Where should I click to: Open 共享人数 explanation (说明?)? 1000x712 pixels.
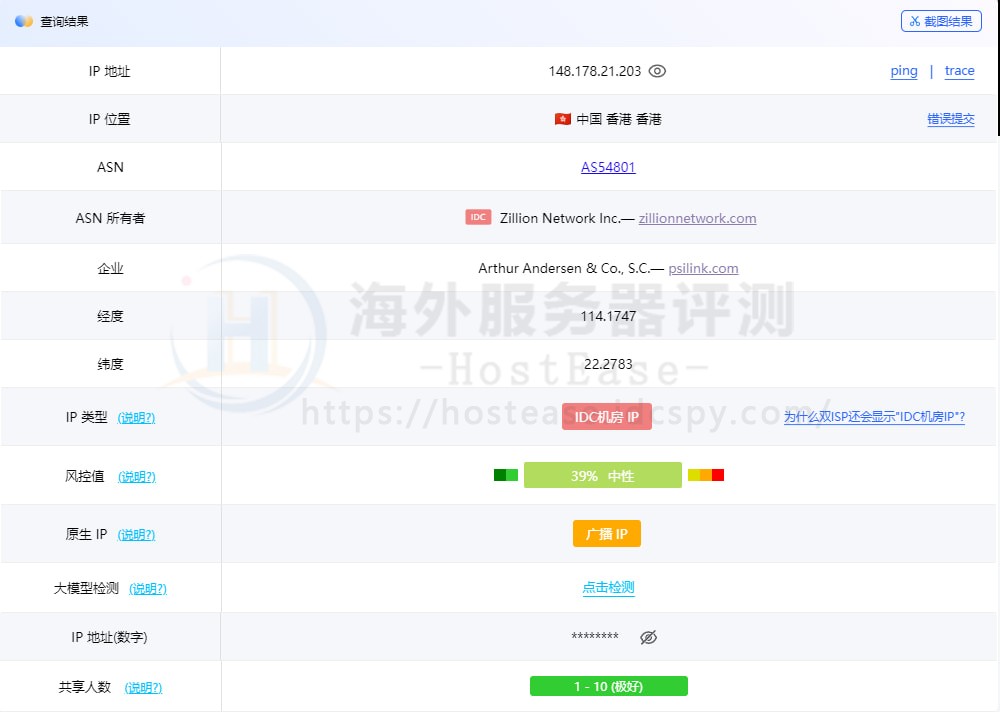143,688
